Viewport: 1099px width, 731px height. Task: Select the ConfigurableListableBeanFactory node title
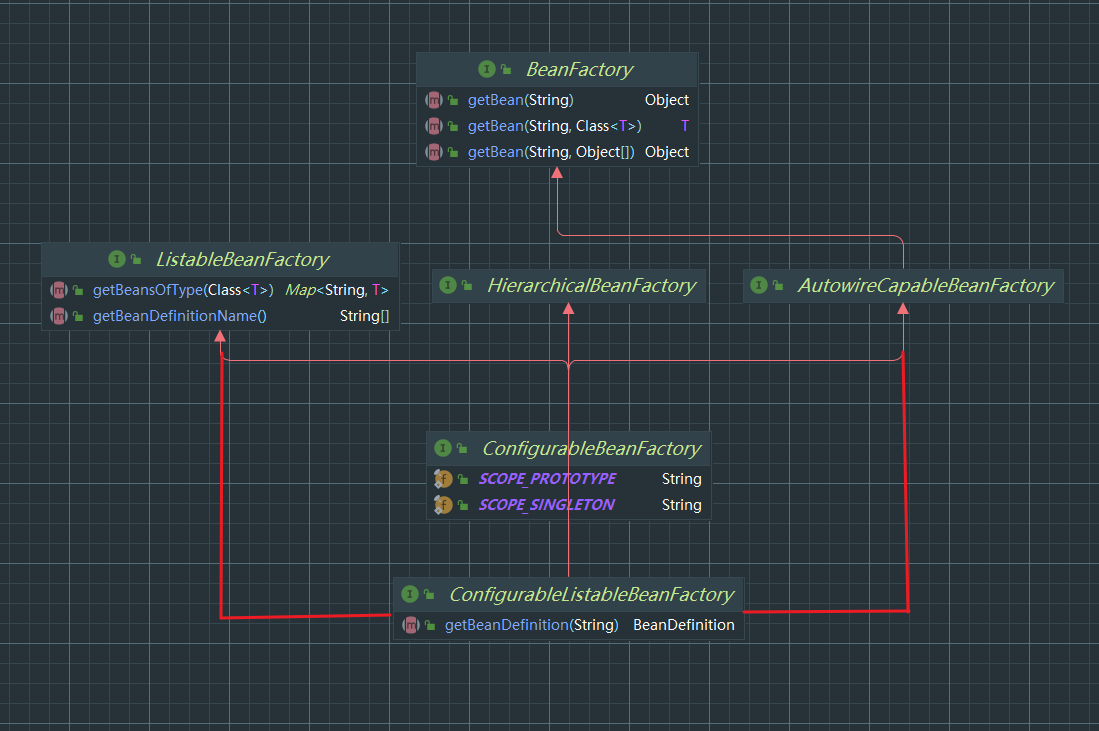pos(591,595)
